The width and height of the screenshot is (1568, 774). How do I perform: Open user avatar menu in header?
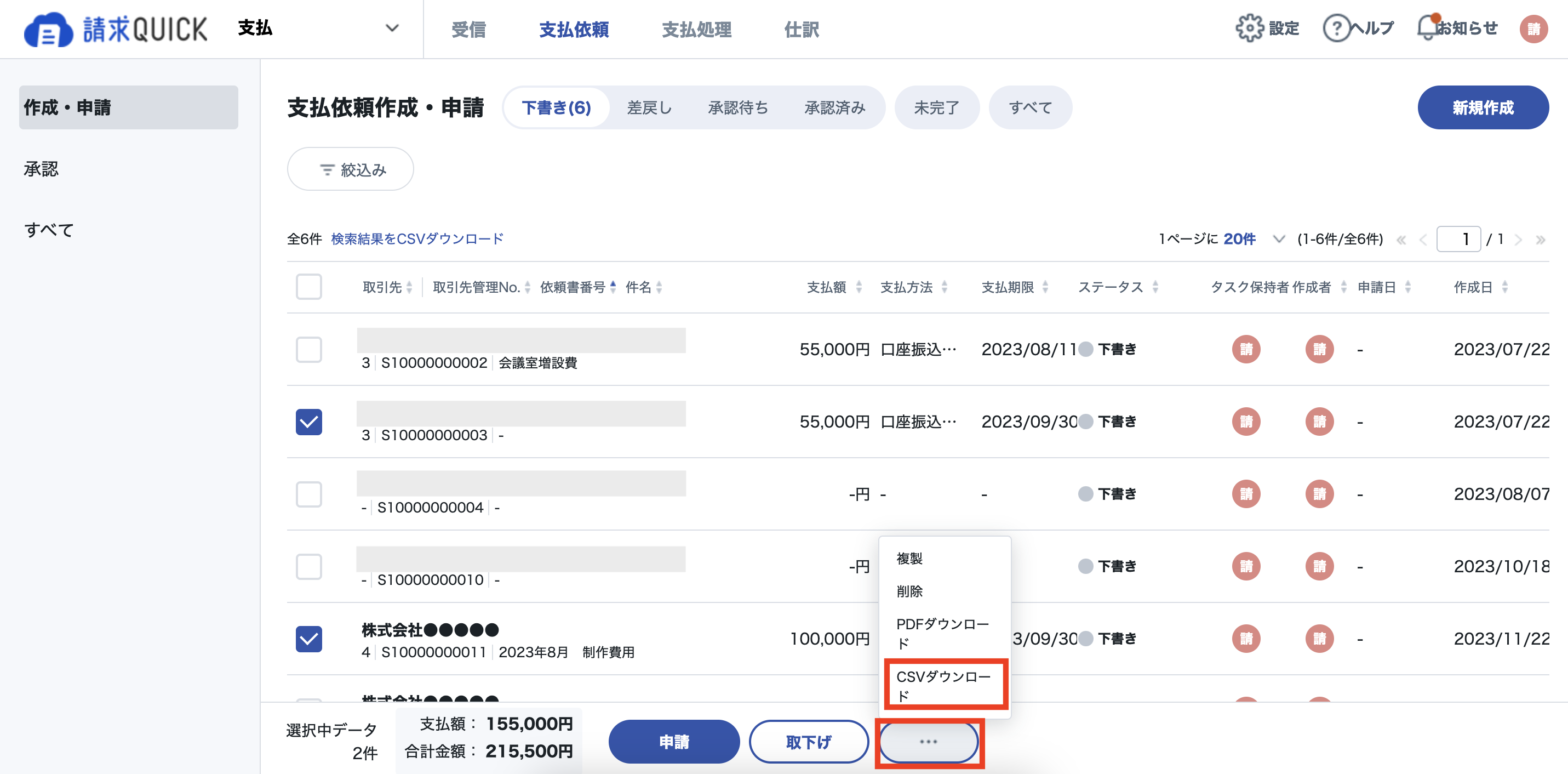pos(1533,29)
